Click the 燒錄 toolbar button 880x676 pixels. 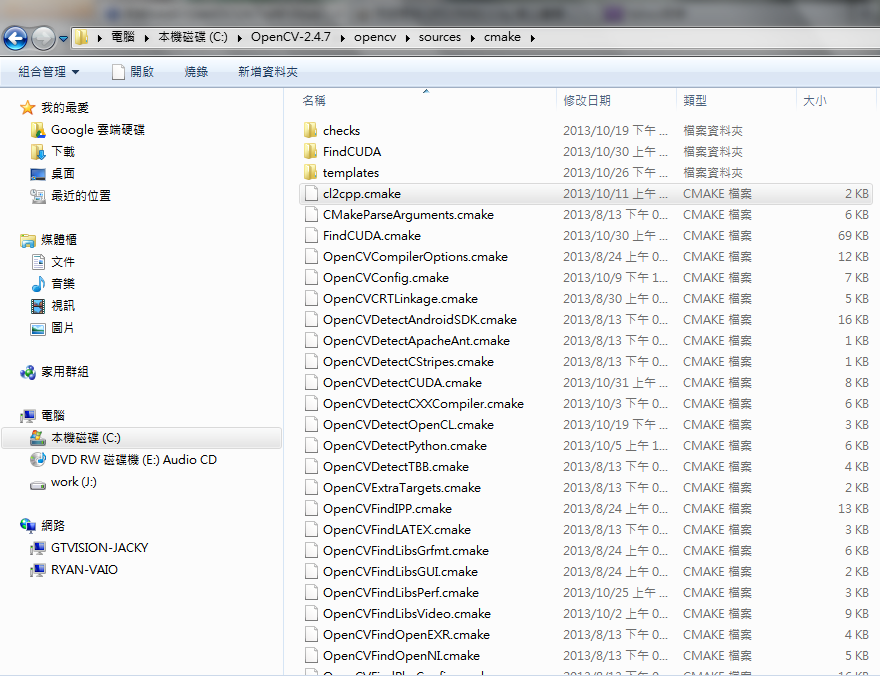pos(196,72)
